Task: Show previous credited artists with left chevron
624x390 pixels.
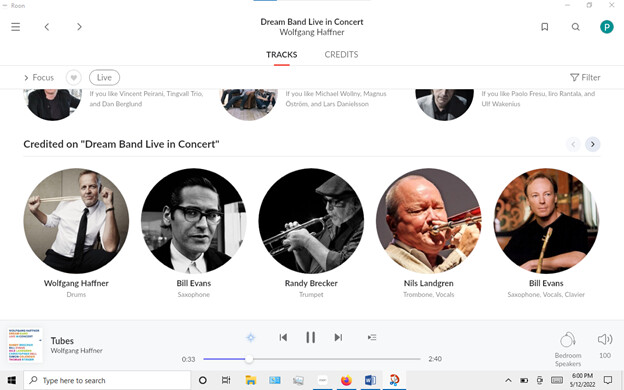Action: click(573, 144)
